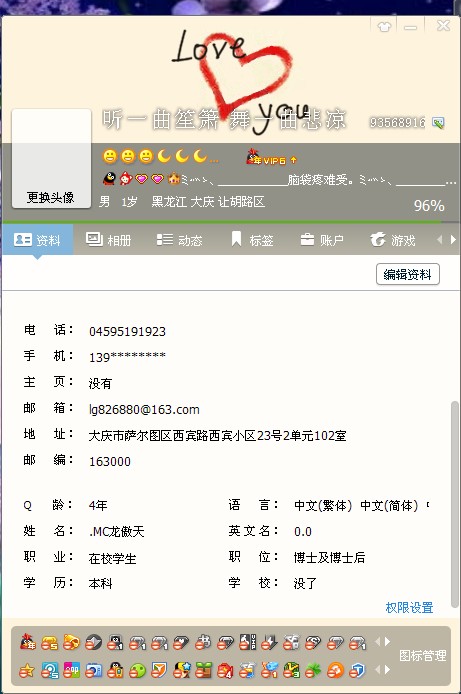Show next tabs with right arrow
Viewport: 461px width, 694px height.
tap(453, 240)
